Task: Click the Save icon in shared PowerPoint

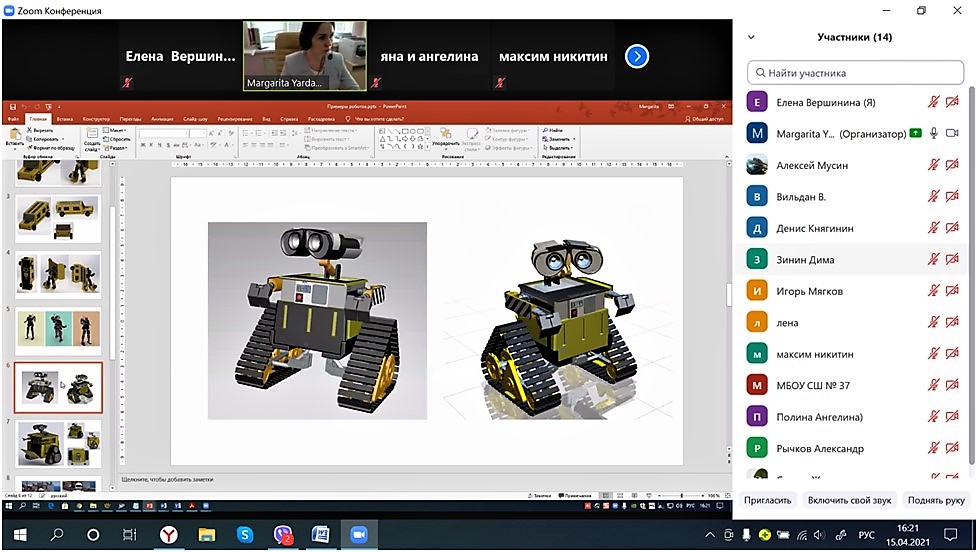Action: coord(12,107)
